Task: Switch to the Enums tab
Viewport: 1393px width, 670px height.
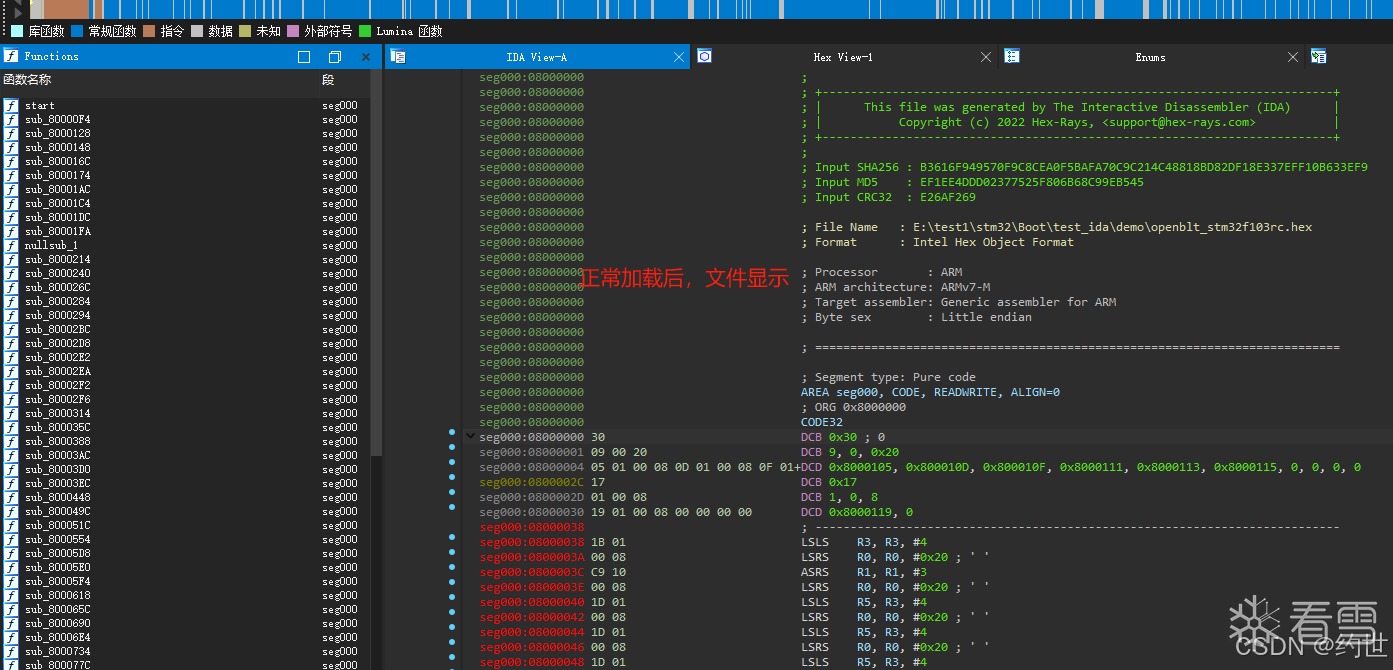Action: pyautogui.click(x=1150, y=57)
